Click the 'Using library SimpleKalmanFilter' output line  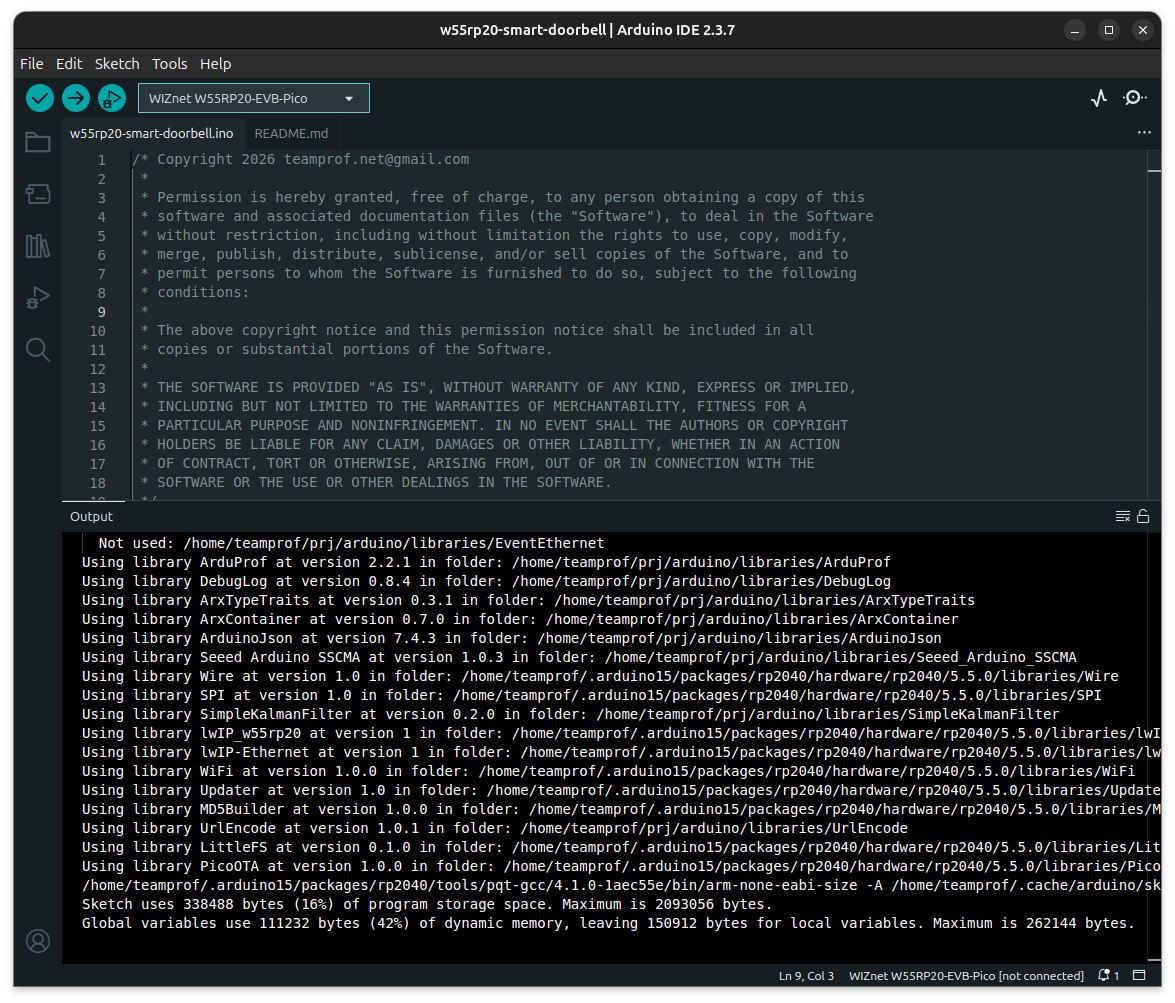tap(570, 714)
